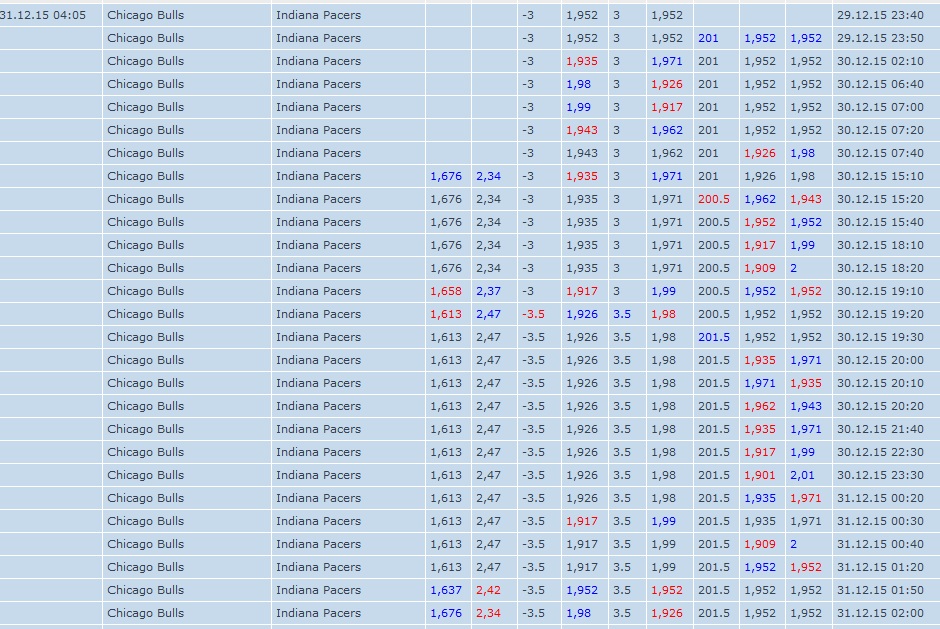Click the match date 31.12.15 04:05
Screen dimensions: 940x629
pos(43,15)
